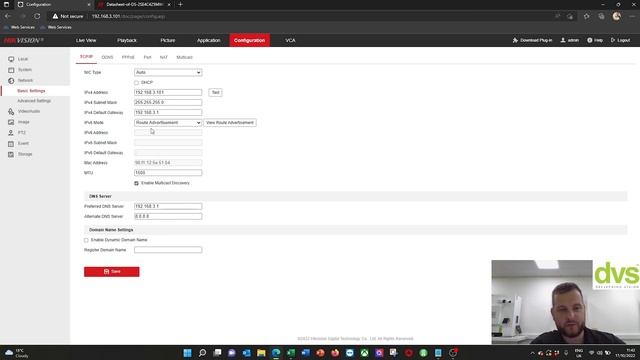Click the IPv4 Address input field

pos(168,93)
